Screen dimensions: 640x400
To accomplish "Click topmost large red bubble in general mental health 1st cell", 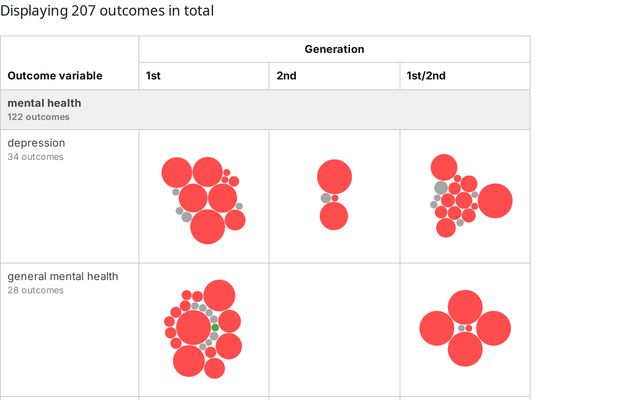I will 219,295.
